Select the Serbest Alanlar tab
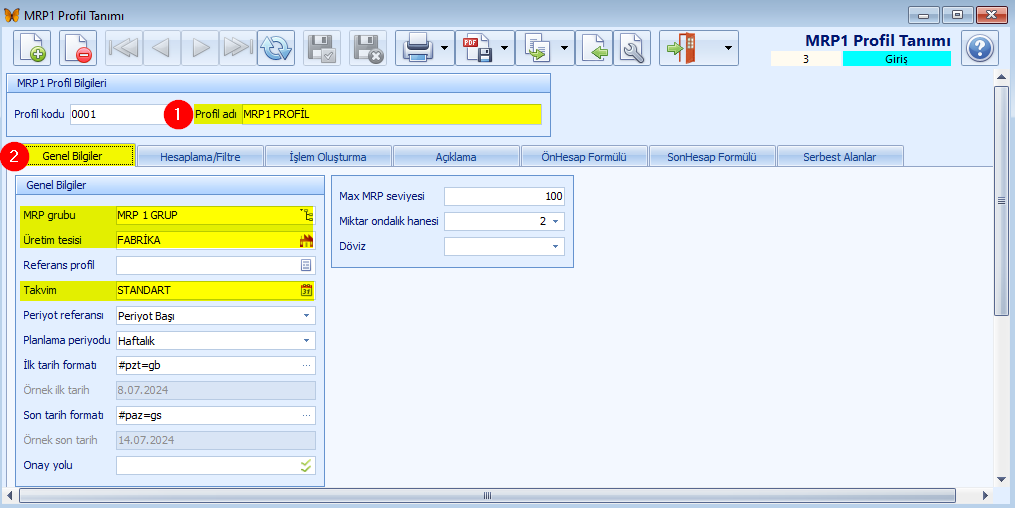 [x=840, y=156]
